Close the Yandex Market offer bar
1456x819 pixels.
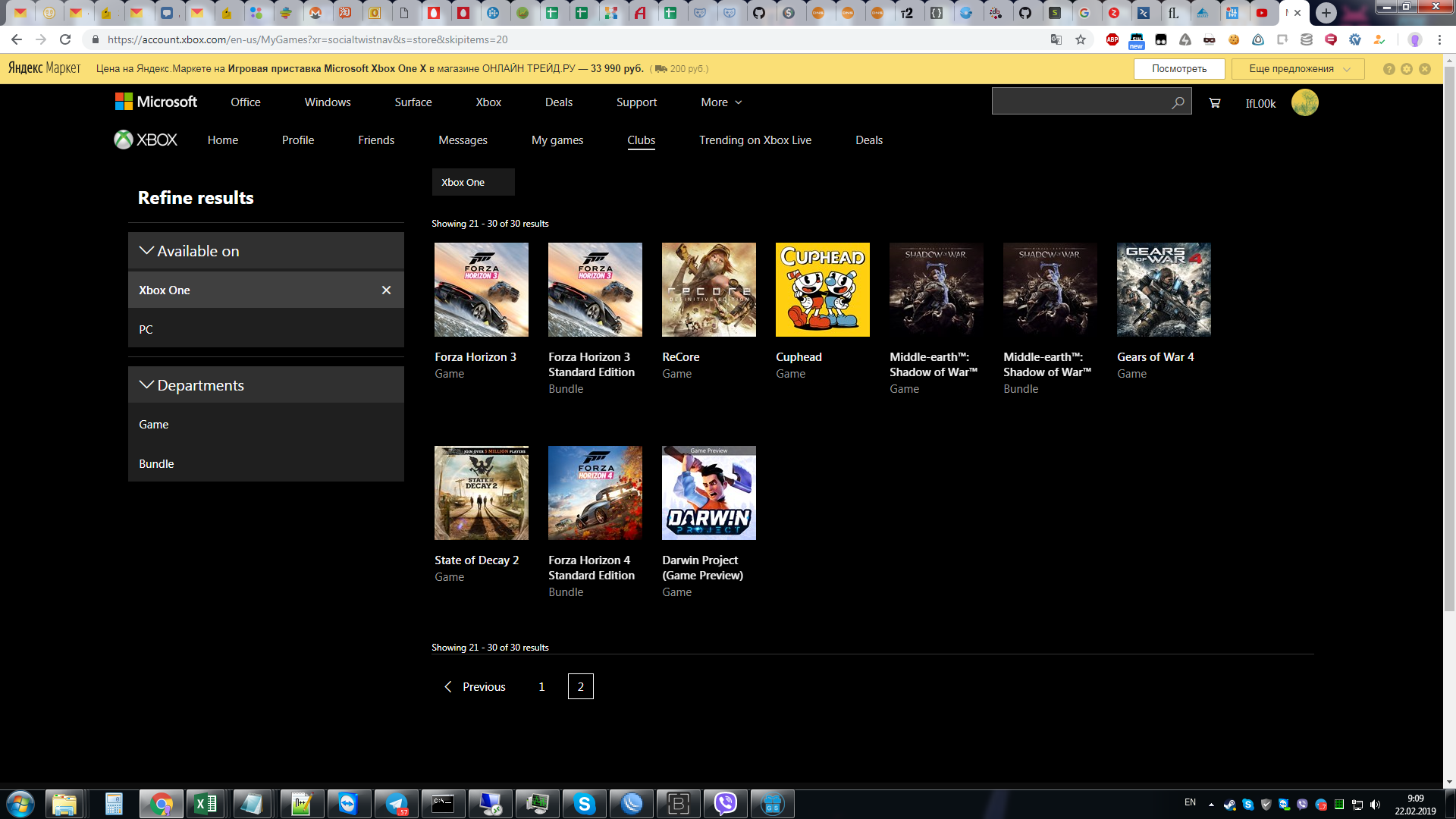click(1425, 69)
